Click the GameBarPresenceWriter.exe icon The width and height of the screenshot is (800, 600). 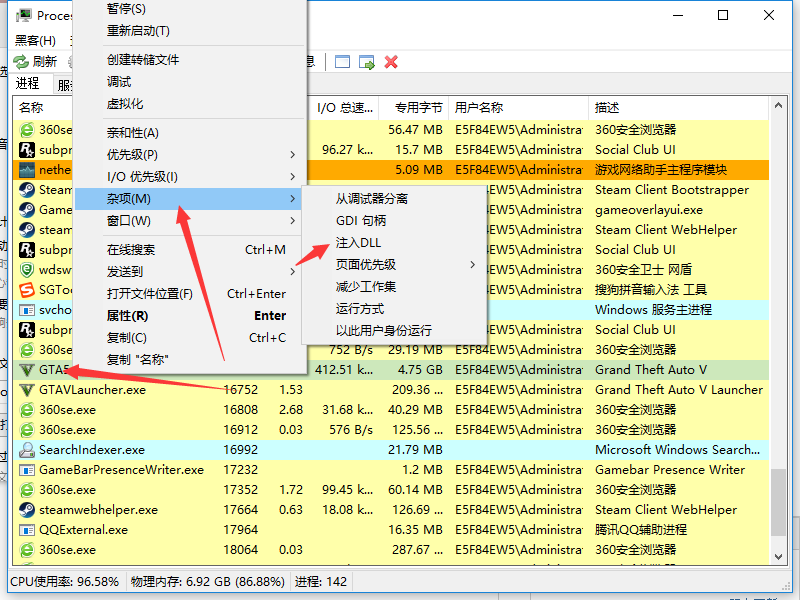click(27, 470)
